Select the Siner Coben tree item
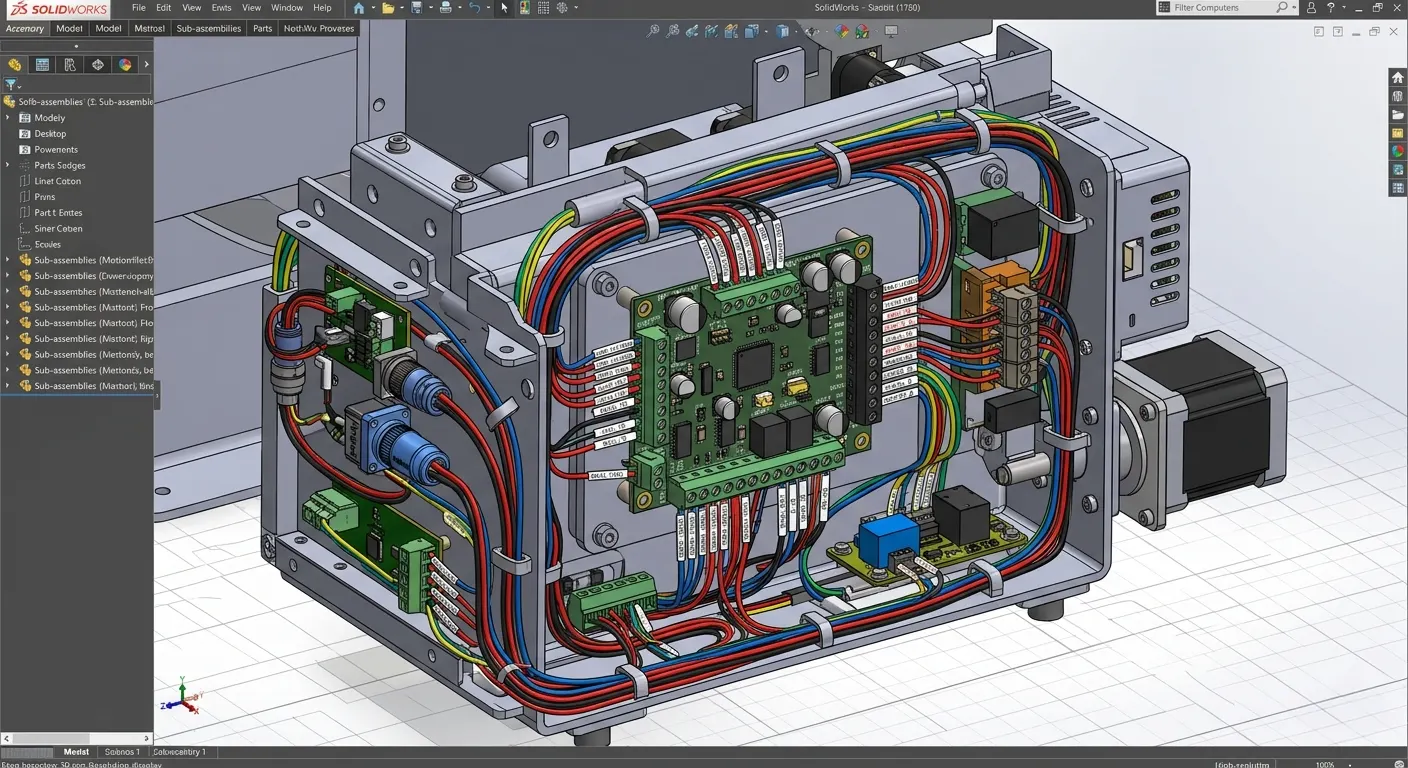 tap(58, 229)
